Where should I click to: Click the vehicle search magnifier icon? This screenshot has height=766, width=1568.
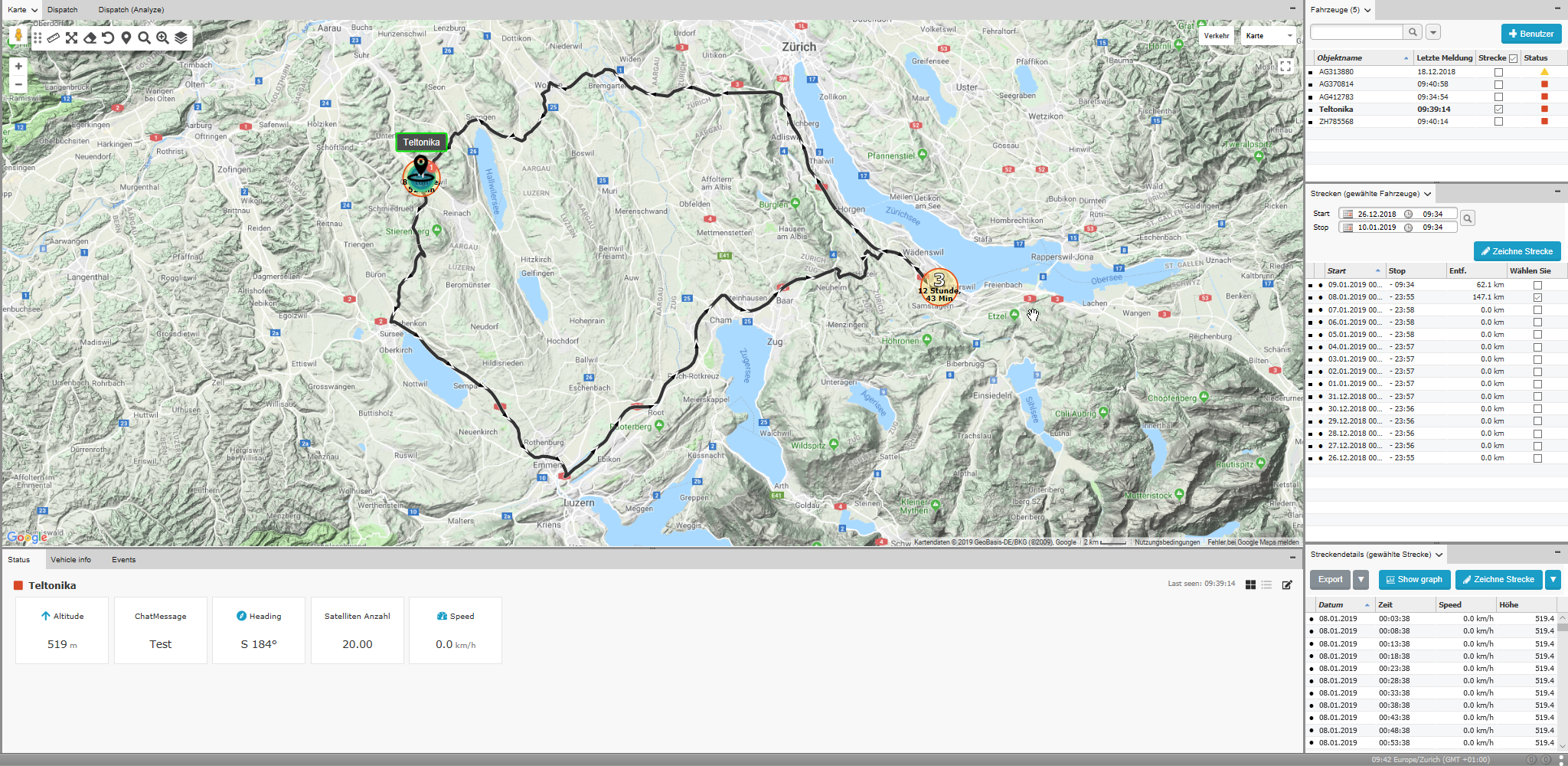click(x=1413, y=32)
